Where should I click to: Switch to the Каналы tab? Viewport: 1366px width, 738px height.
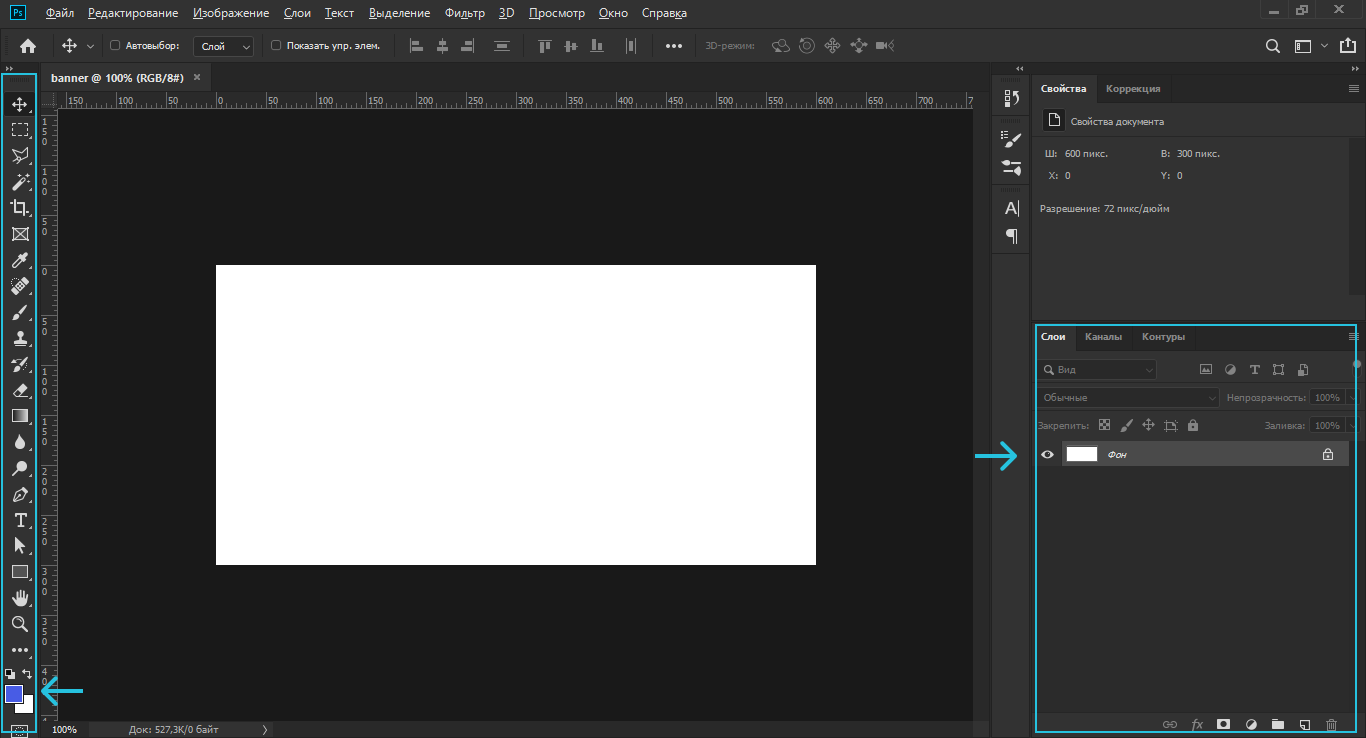click(x=1103, y=337)
